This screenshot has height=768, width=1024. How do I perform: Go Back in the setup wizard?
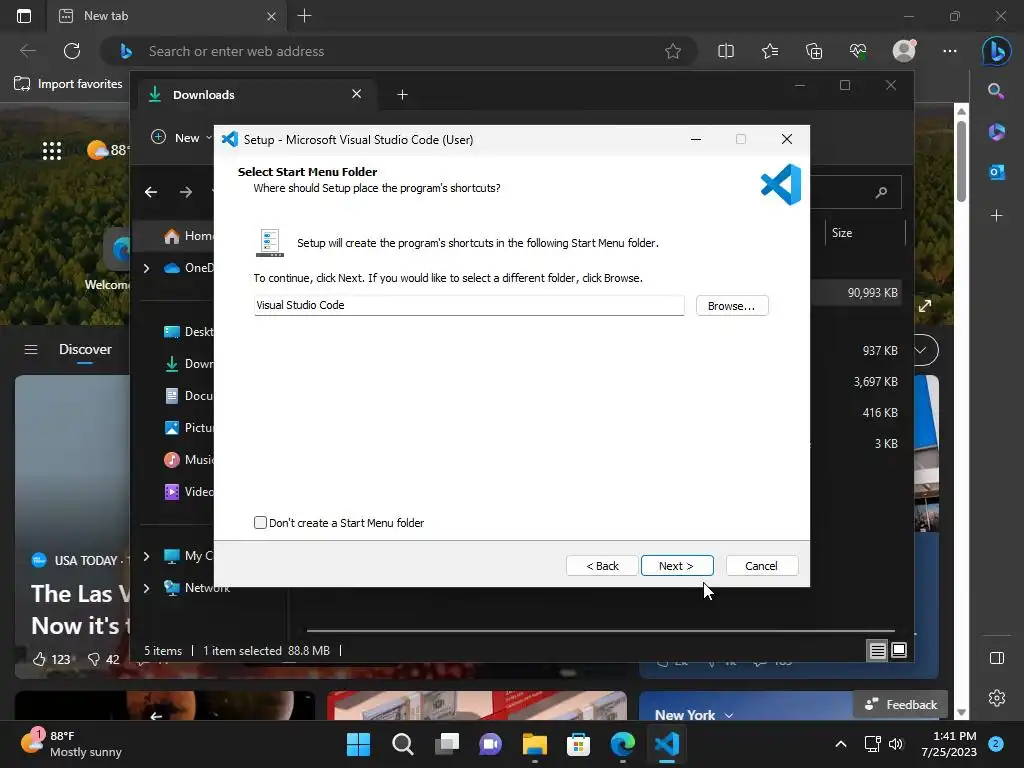pyautogui.click(x=602, y=566)
